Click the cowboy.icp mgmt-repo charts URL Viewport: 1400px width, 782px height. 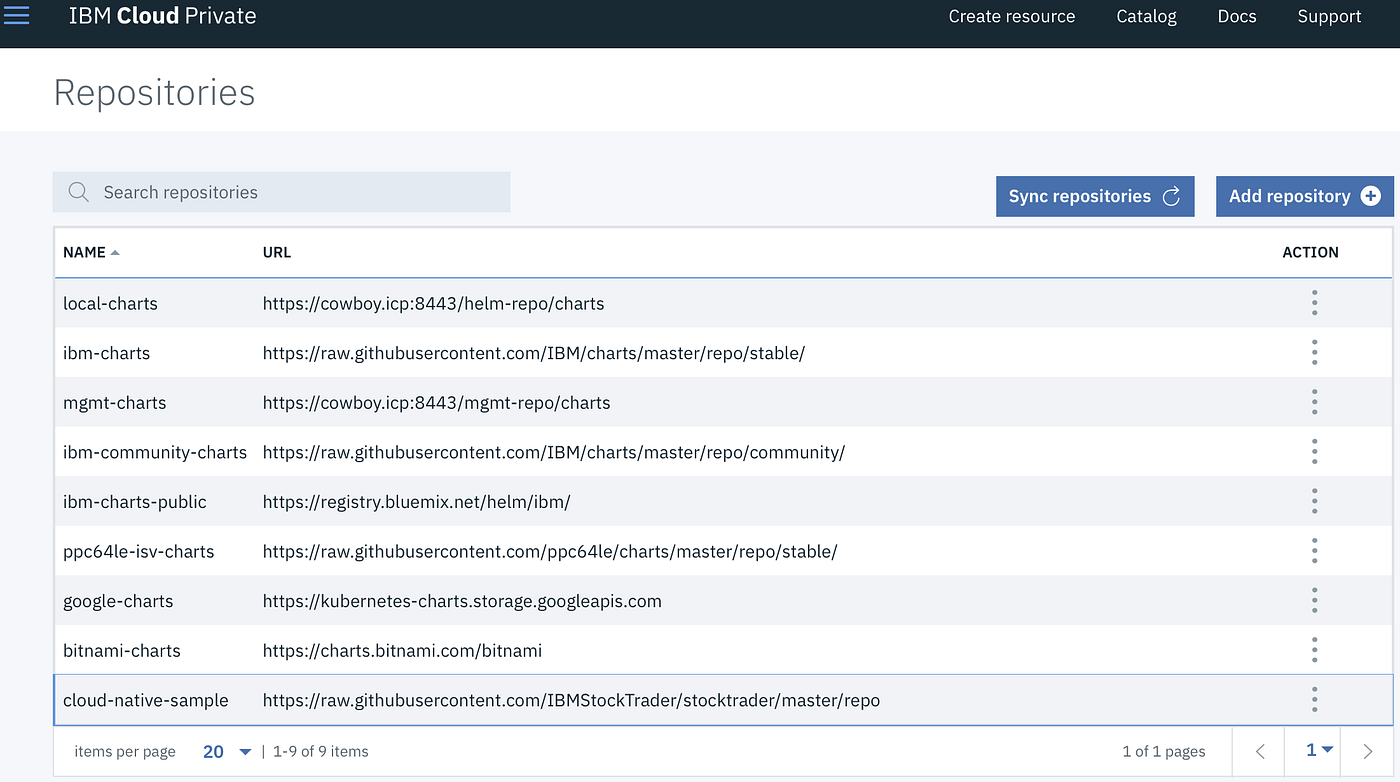[437, 403]
